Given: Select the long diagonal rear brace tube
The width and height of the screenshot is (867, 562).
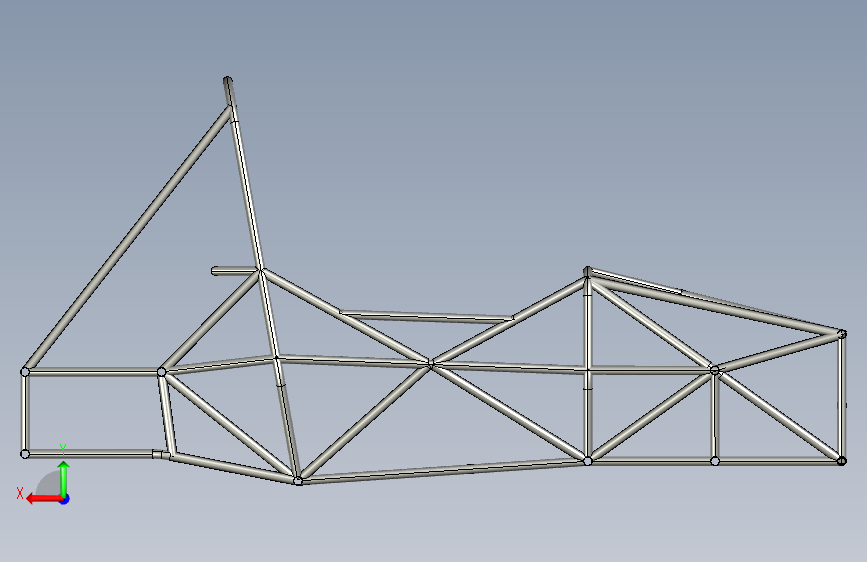Looking at the screenshot, I should tap(127, 238).
